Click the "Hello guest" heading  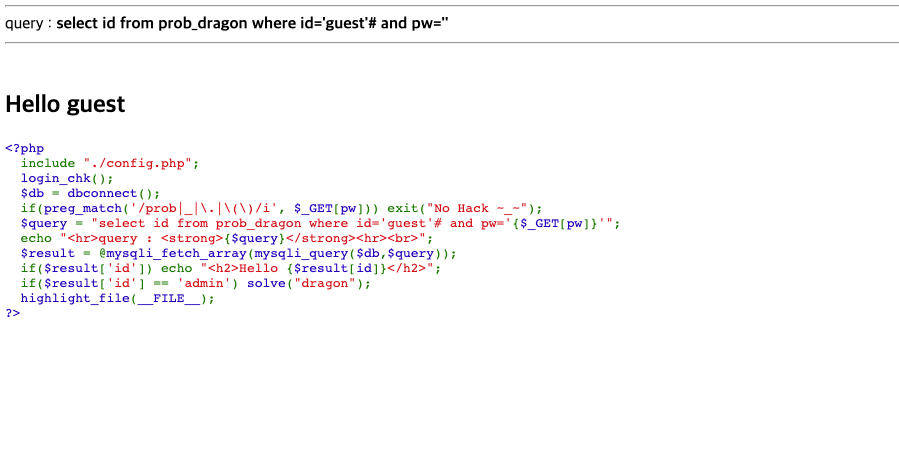[x=65, y=104]
